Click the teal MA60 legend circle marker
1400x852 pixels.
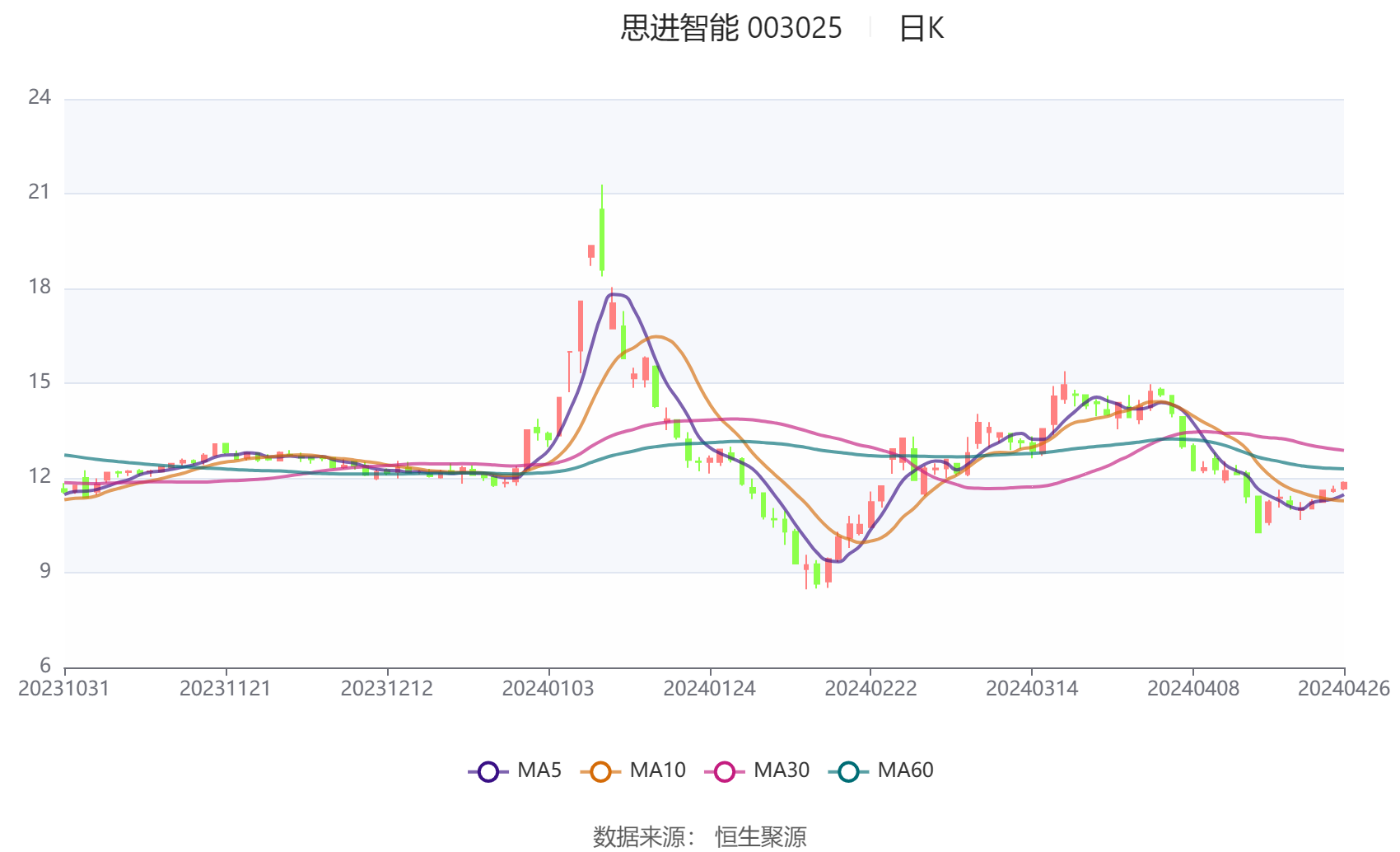pos(849,771)
